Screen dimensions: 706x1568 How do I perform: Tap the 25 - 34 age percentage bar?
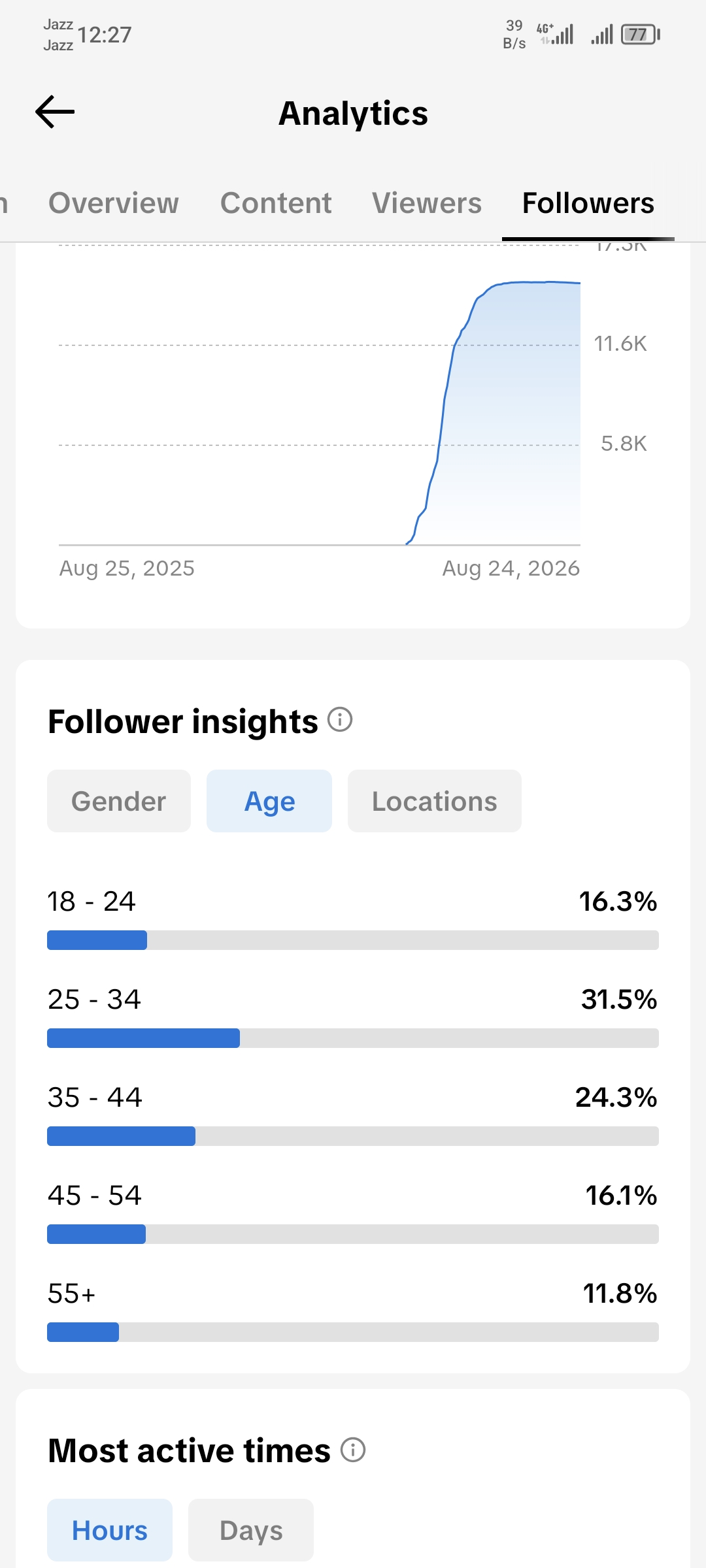[353, 1038]
